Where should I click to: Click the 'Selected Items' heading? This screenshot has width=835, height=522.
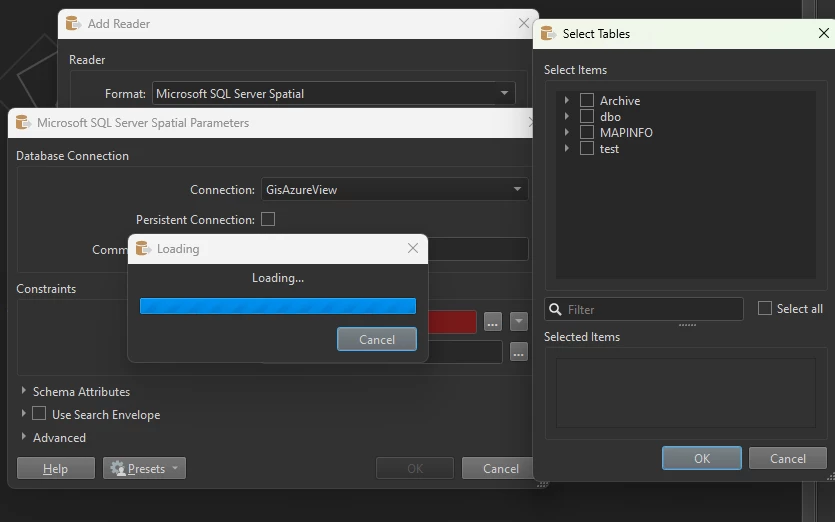[582, 337]
